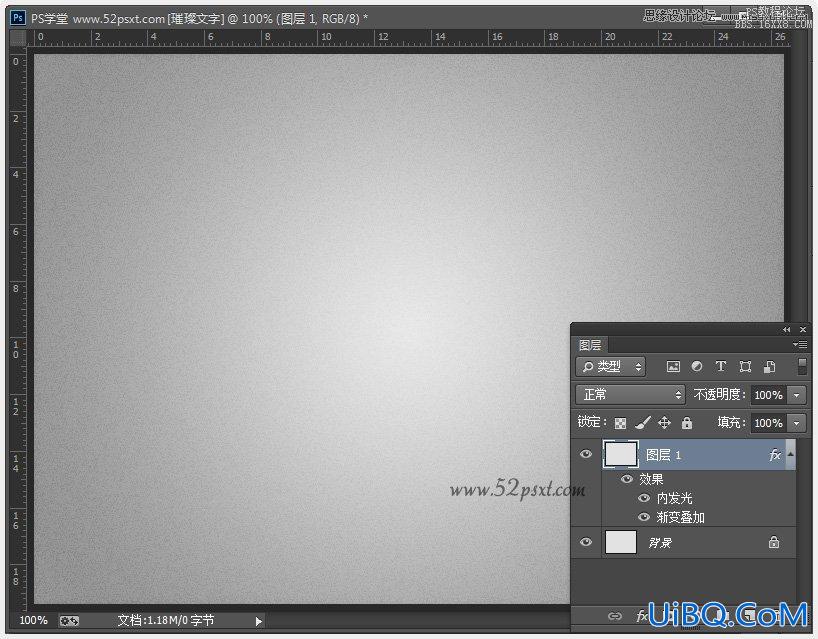Filter for shape layers
The width and height of the screenshot is (818, 639).
tap(745, 367)
